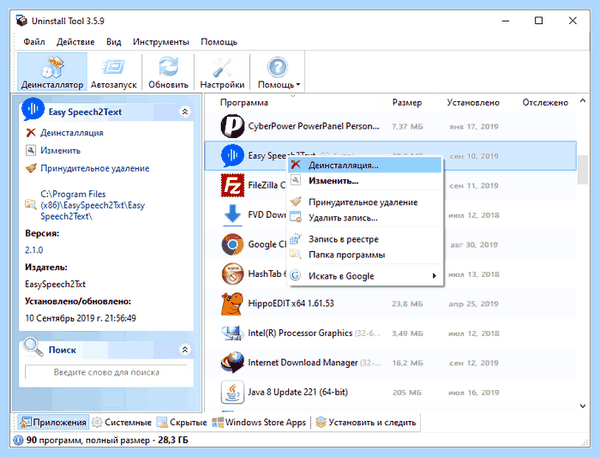Select the HippoEDIT x64 1.61.53 row
600x457 pixels.
tap(390, 304)
